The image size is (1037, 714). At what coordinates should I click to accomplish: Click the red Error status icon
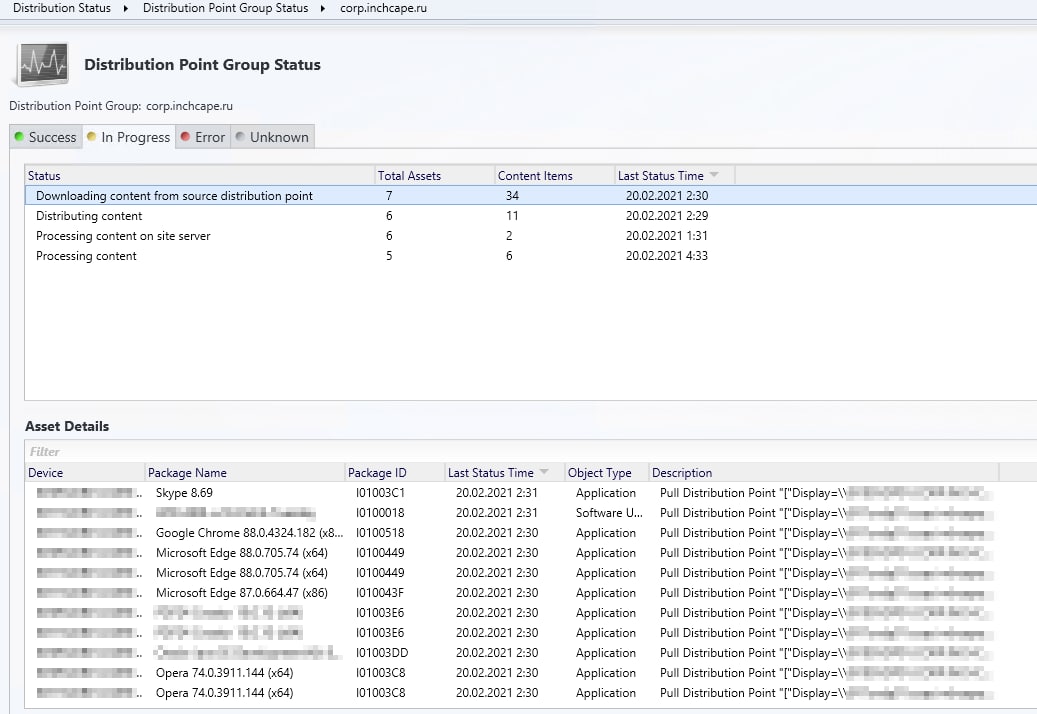(x=185, y=137)
